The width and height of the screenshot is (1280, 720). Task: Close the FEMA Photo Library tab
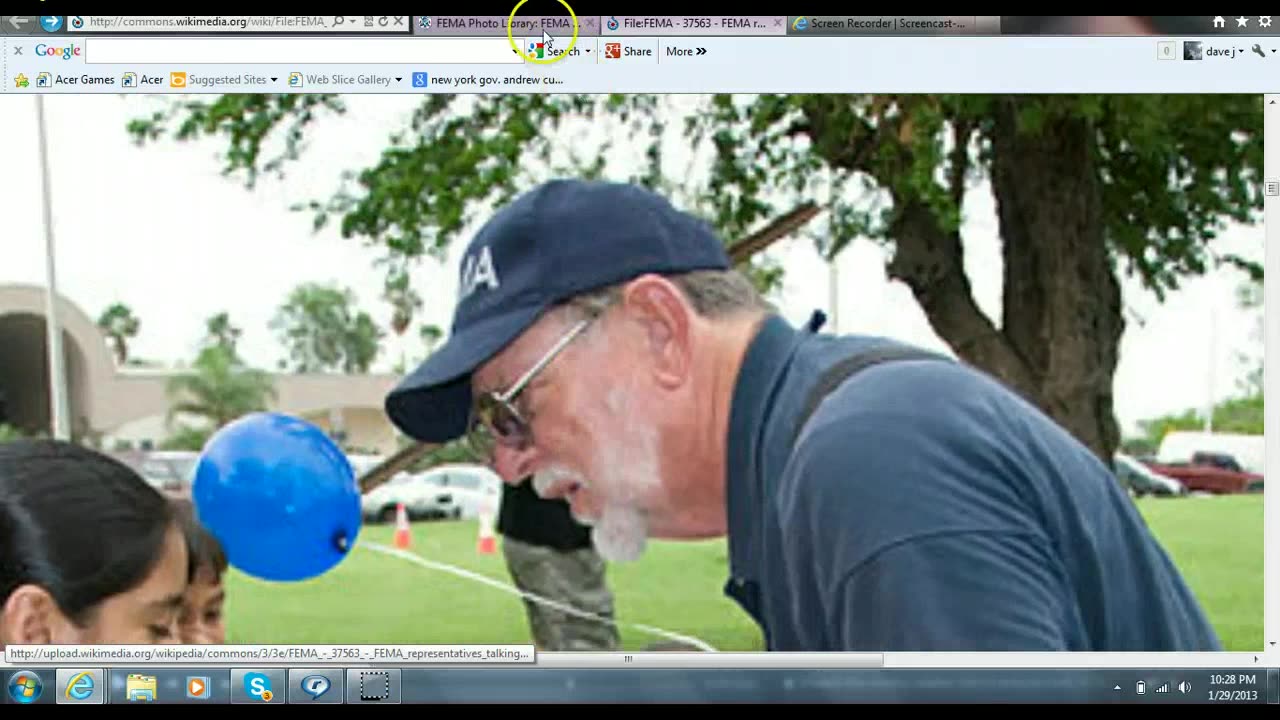pyautogui.click(x=589, y=23)
